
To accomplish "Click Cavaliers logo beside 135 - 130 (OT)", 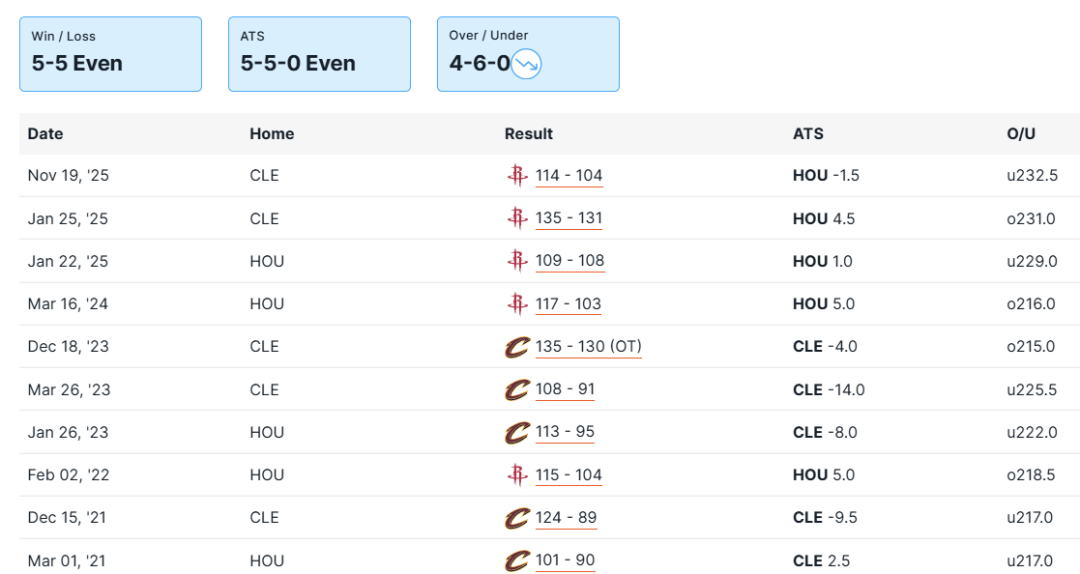I will coord(517,347).
